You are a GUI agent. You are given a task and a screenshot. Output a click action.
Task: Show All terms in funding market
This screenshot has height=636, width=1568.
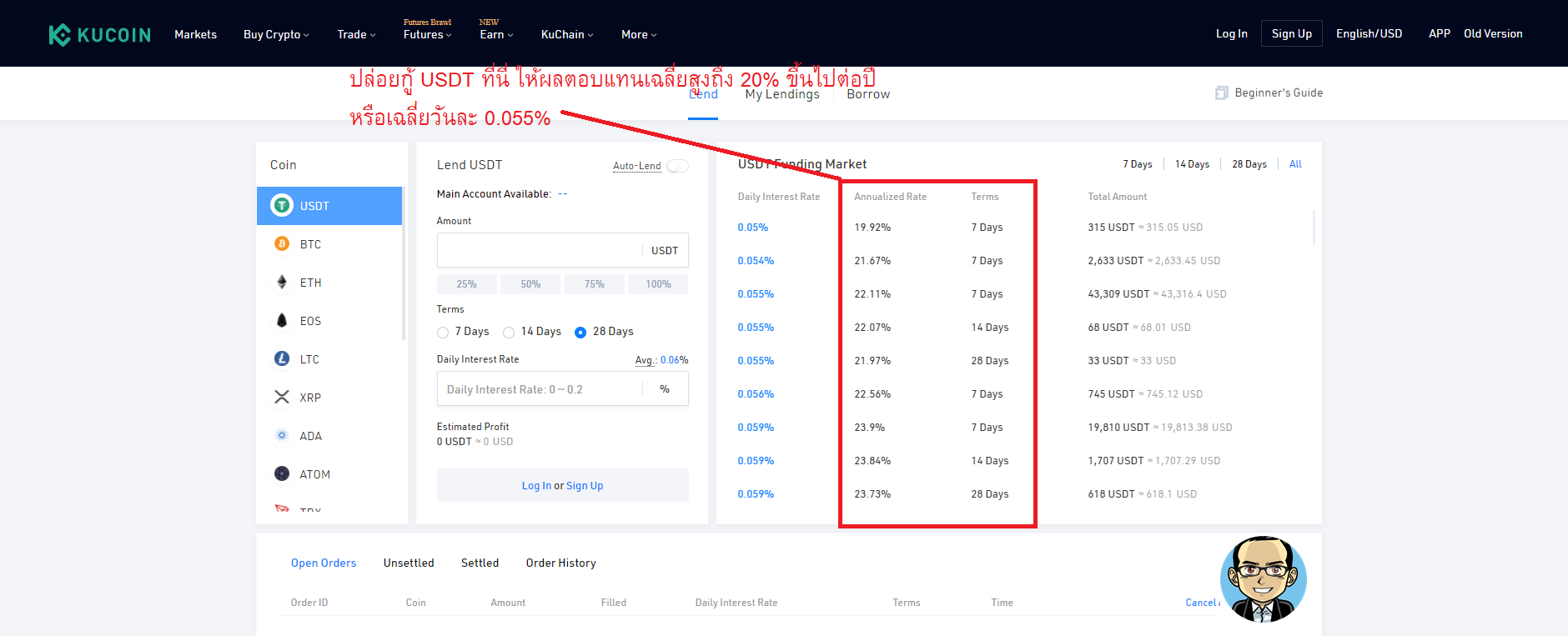(1295, 164)
